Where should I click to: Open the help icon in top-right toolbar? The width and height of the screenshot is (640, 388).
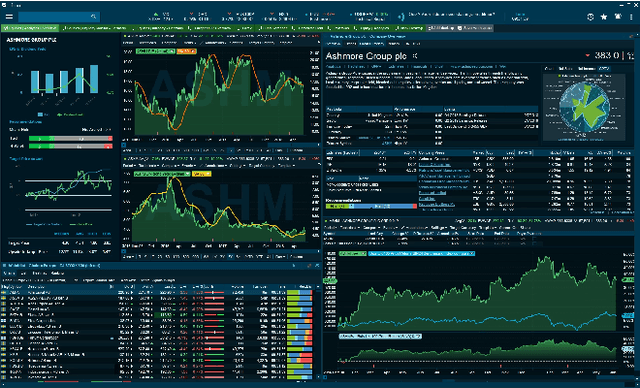click(x=590, y=17)
